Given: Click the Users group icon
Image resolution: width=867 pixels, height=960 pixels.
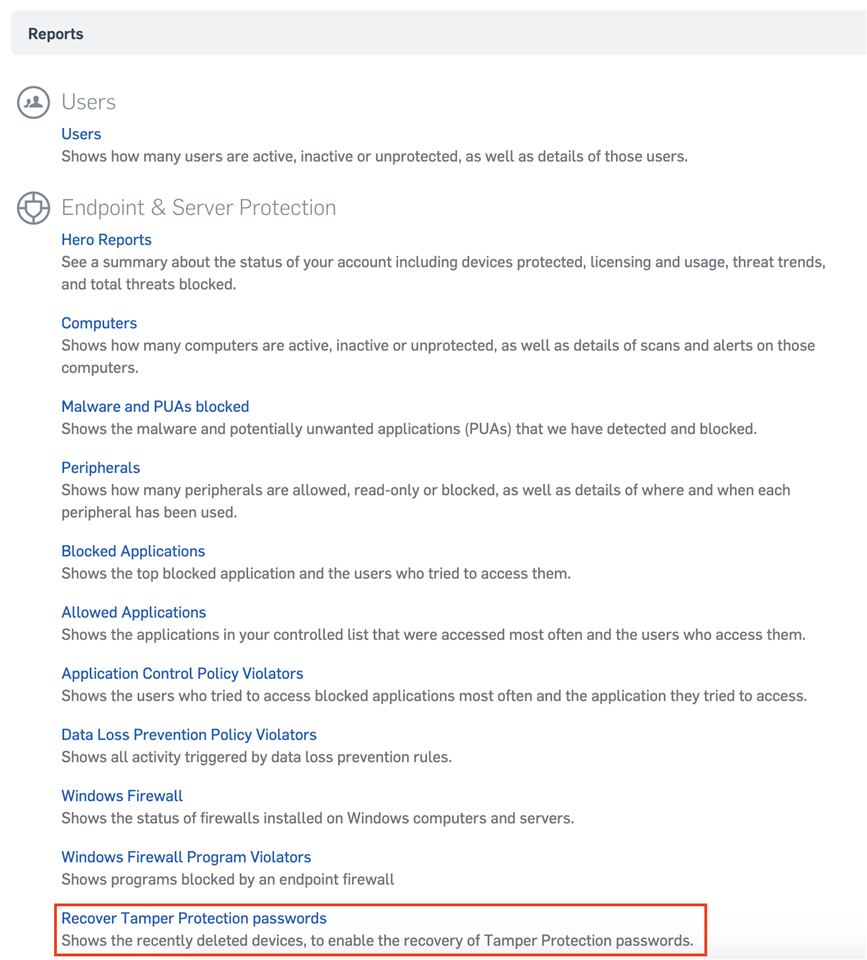Looking at the screenshot, I should (33, 102).
